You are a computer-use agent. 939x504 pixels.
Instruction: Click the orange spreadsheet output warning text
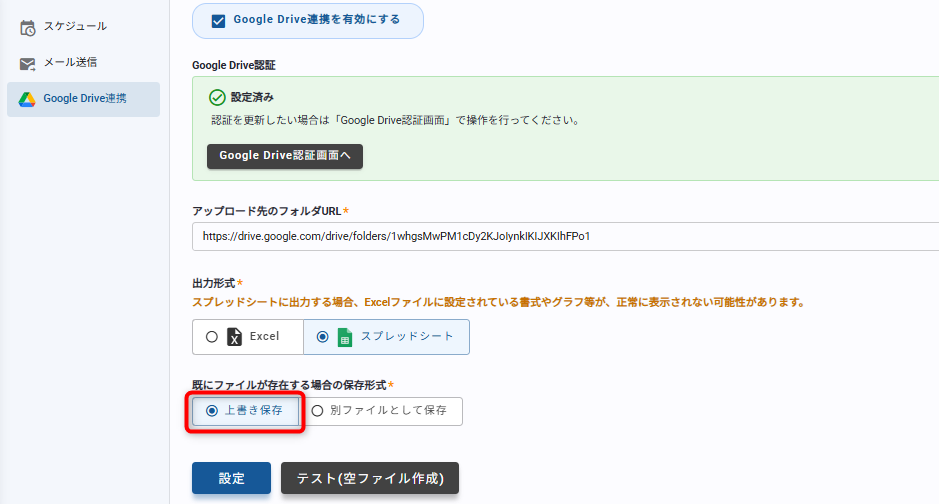[x=499, y=302]
